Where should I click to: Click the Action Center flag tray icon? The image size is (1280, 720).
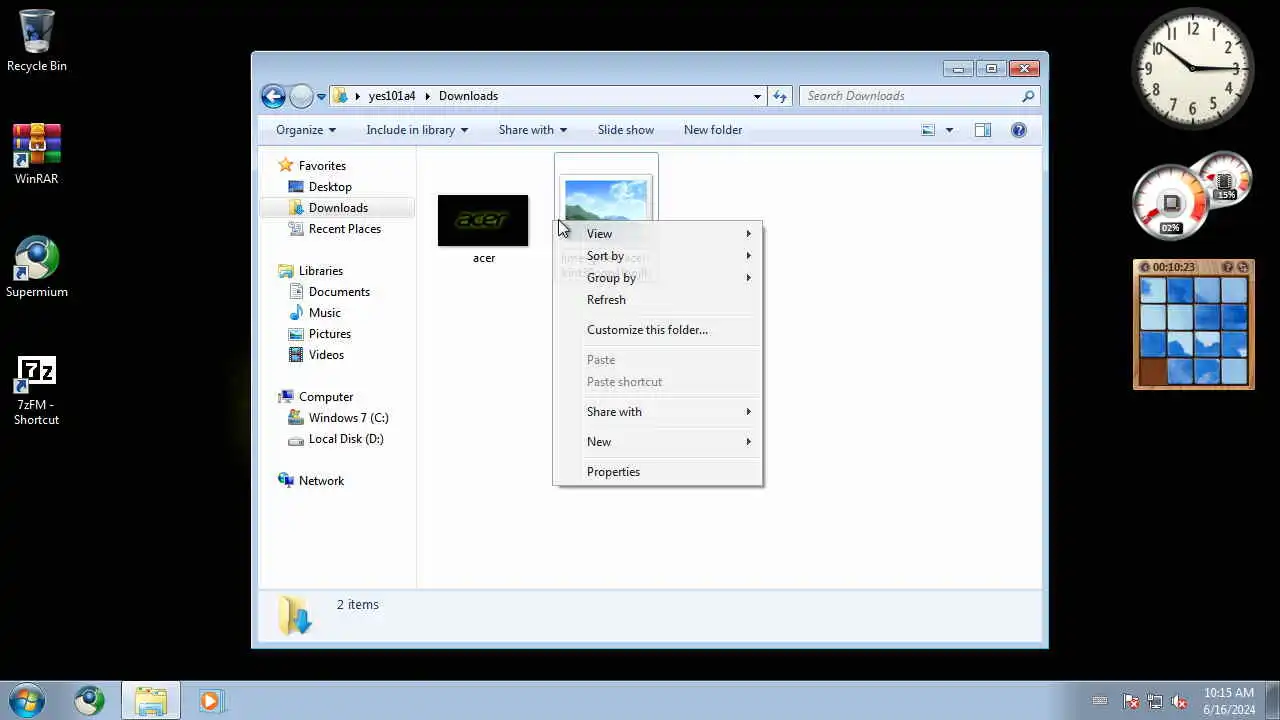coord(1131,701)
